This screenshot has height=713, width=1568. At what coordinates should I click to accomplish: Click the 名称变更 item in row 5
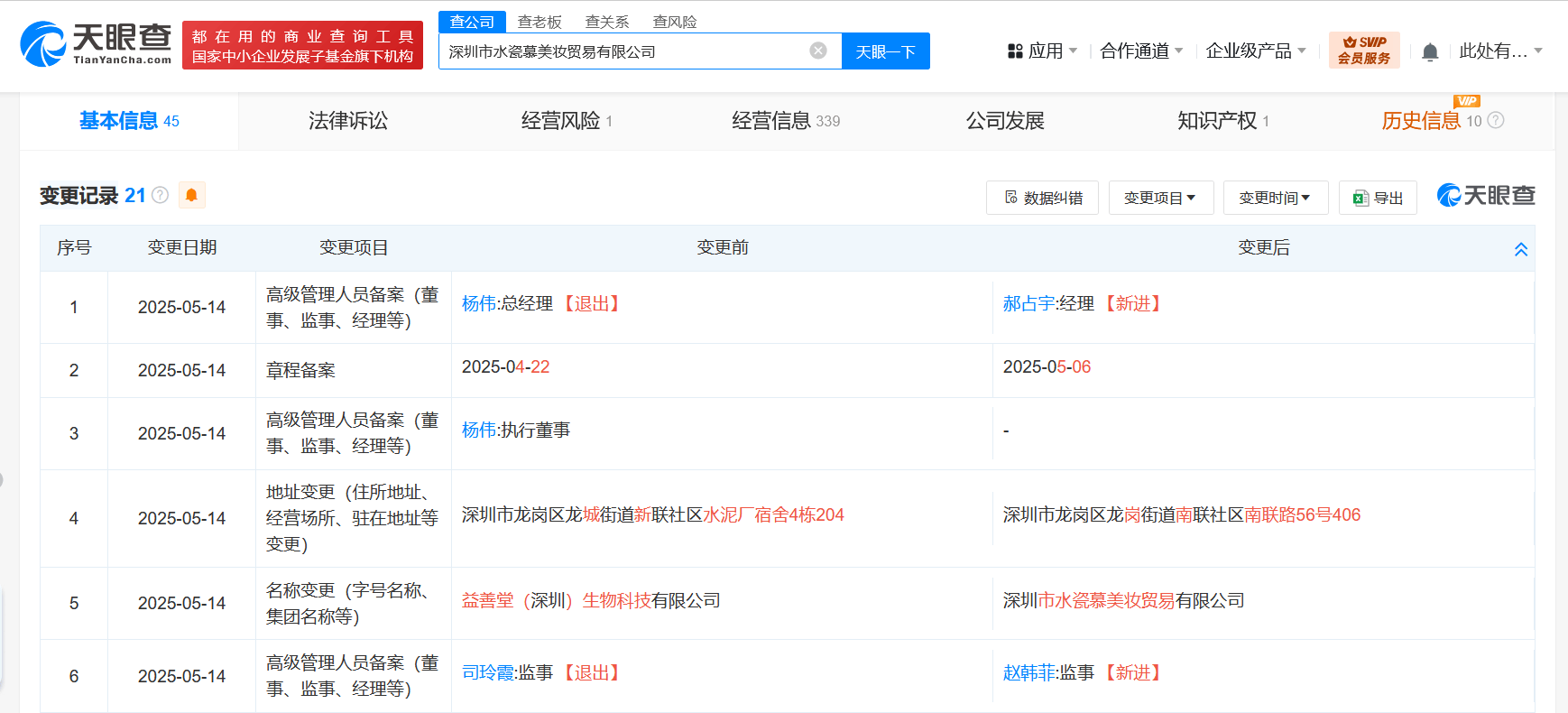pyautogui.click(x=347, y=603)
